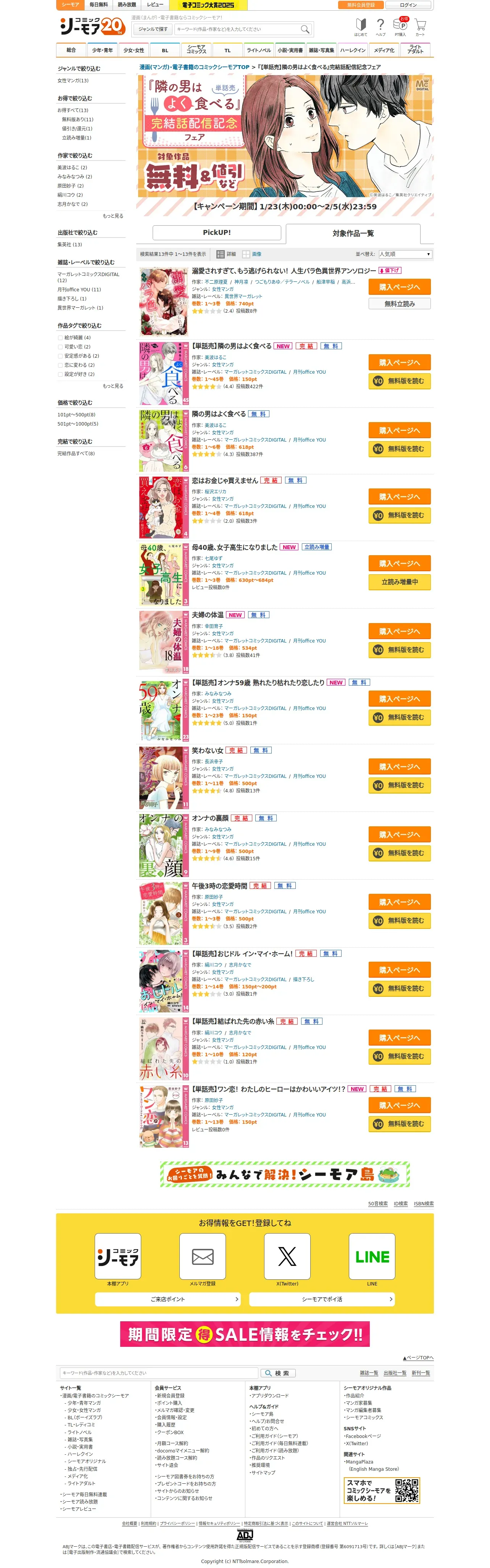Open the help question mark icon

pyautogui.click(x=380, y=24)
